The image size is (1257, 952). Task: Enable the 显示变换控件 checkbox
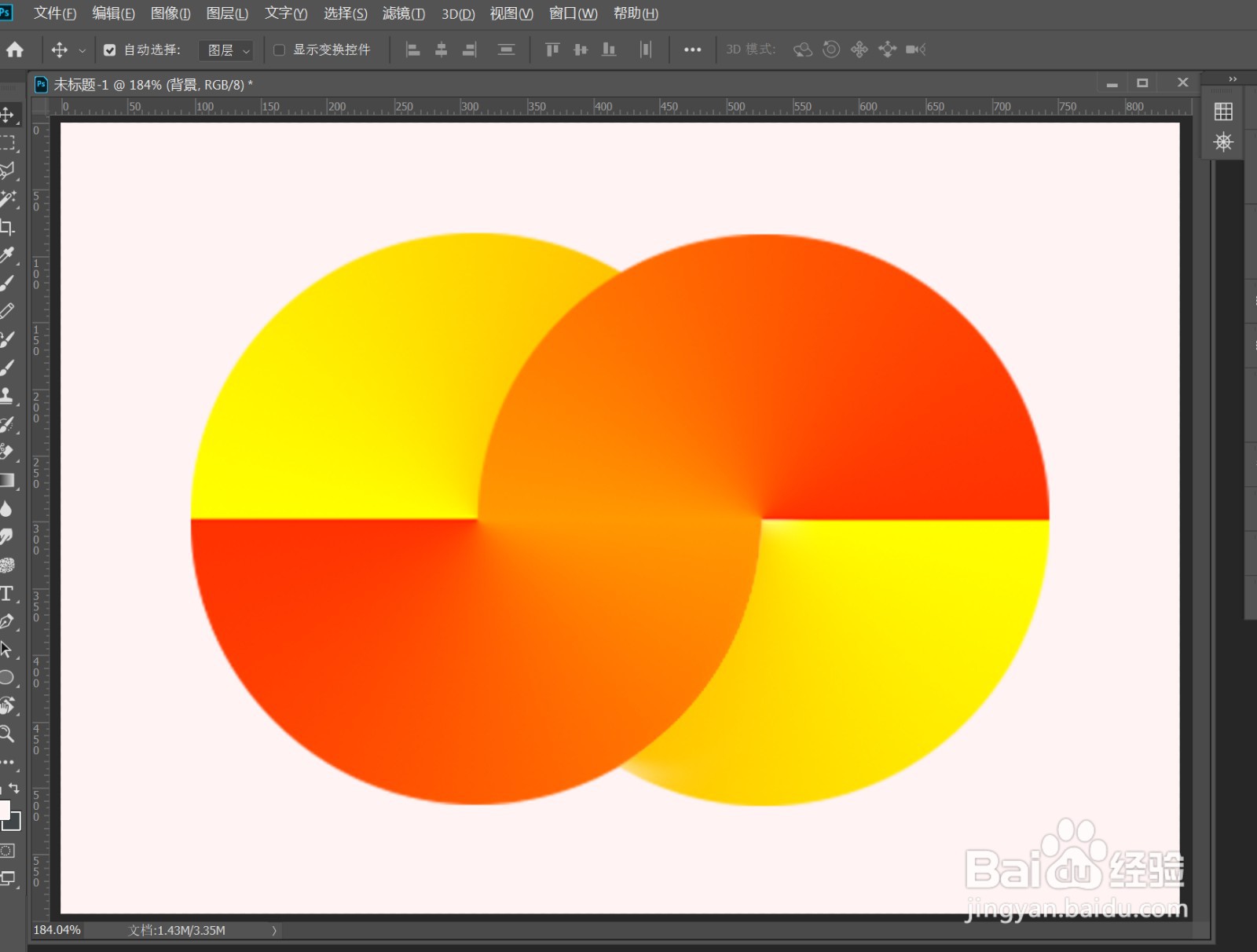[279, 50]
